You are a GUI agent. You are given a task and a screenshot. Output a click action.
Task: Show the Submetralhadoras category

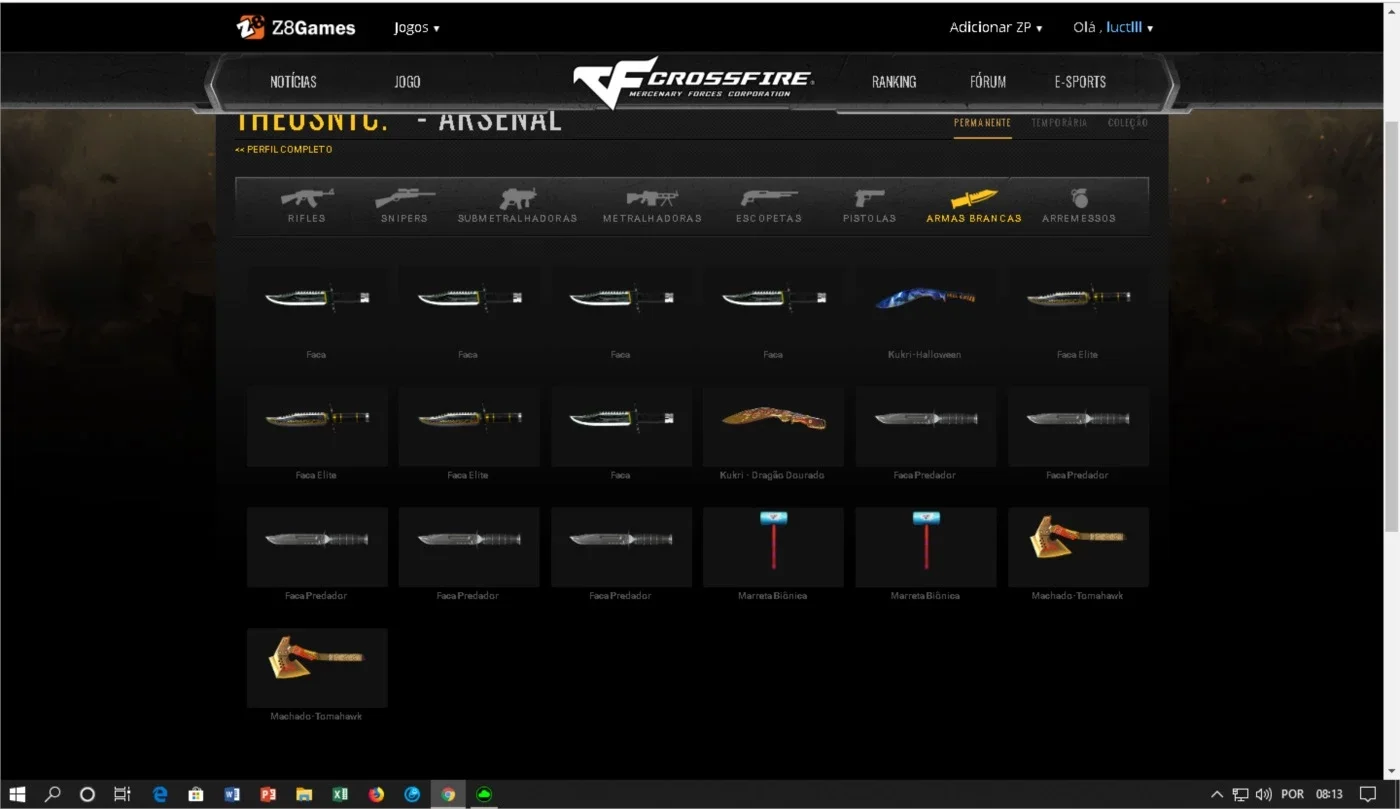(517, 206)
